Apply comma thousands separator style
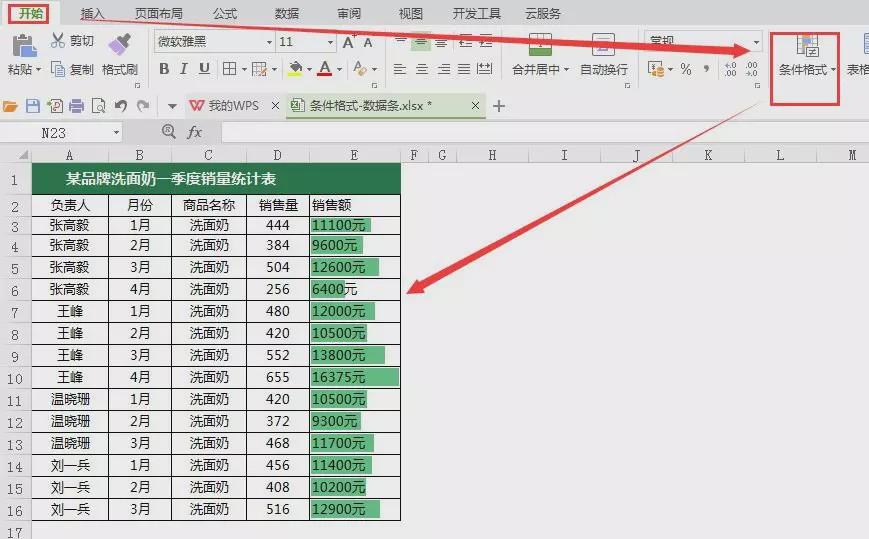 (706, 69)
